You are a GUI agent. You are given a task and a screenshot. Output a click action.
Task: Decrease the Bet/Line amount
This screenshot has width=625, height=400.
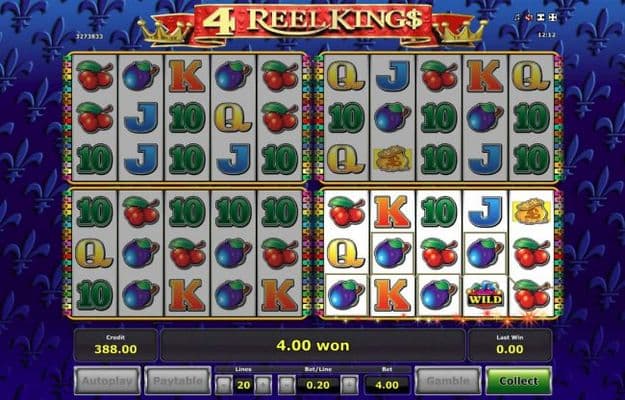point(287,385)
